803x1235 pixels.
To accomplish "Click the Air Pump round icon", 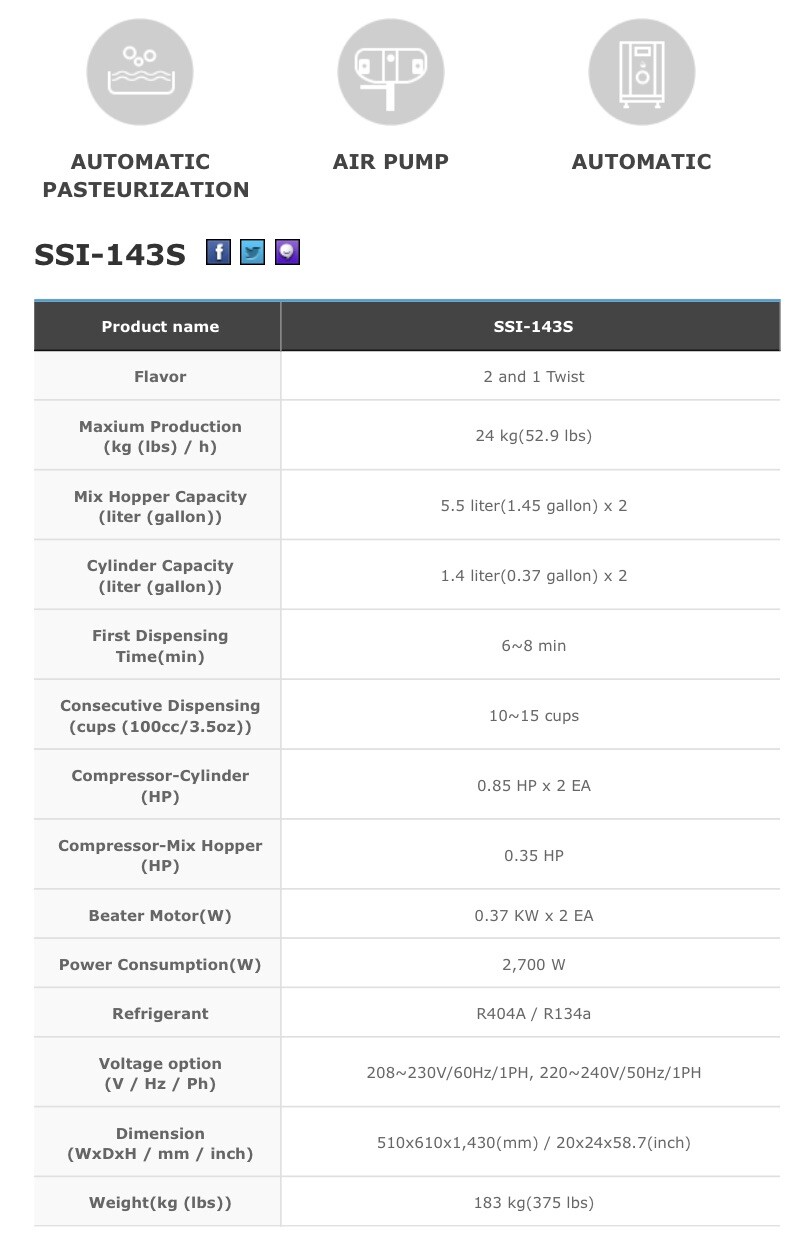I will pos(391,73).
